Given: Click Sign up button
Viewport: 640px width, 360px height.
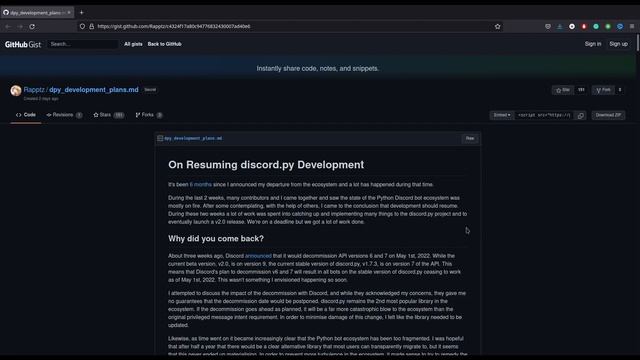Looking at the screenshot, I should click(618, 44).
